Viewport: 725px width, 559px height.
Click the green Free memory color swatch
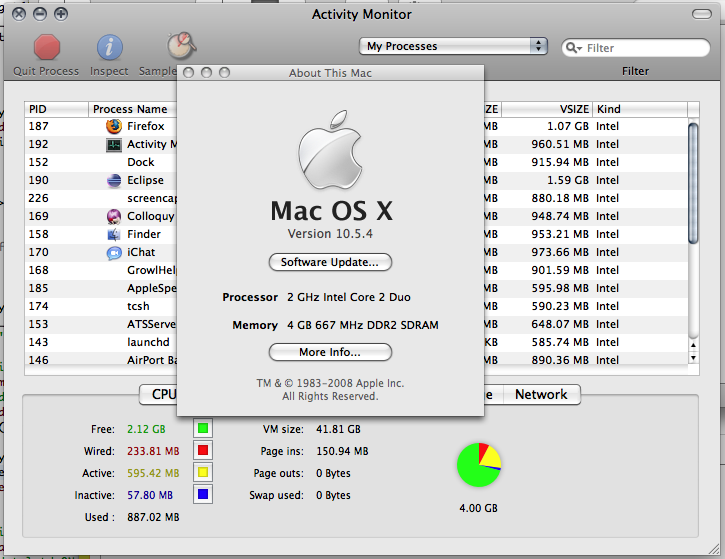click(203, 429)
